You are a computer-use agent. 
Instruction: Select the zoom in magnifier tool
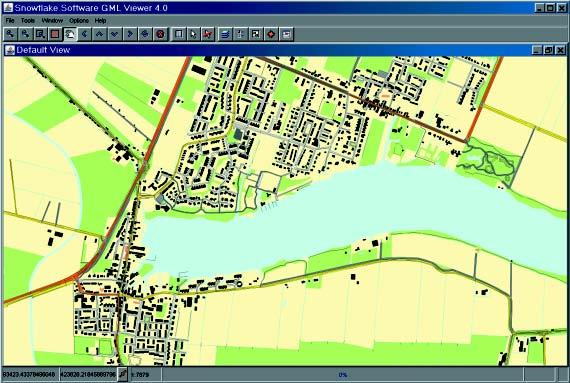coord(10,34)
